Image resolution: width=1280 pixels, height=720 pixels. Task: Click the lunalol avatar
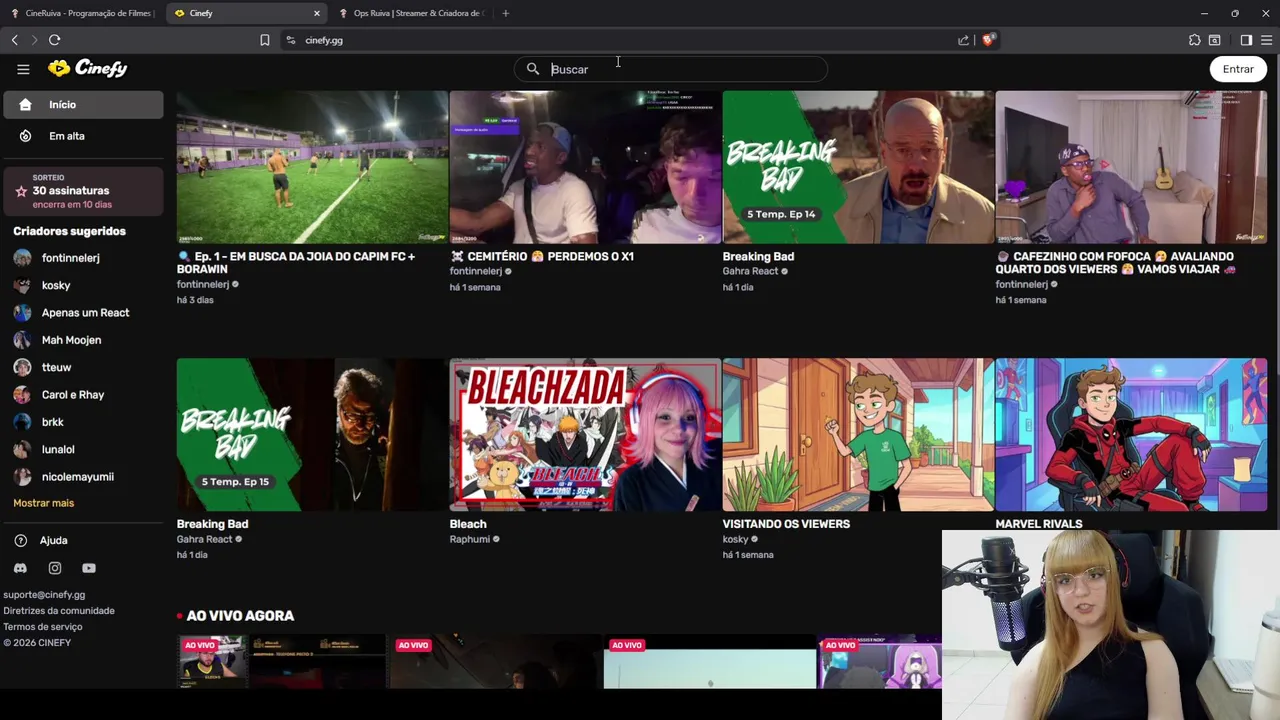click(22, 449)
